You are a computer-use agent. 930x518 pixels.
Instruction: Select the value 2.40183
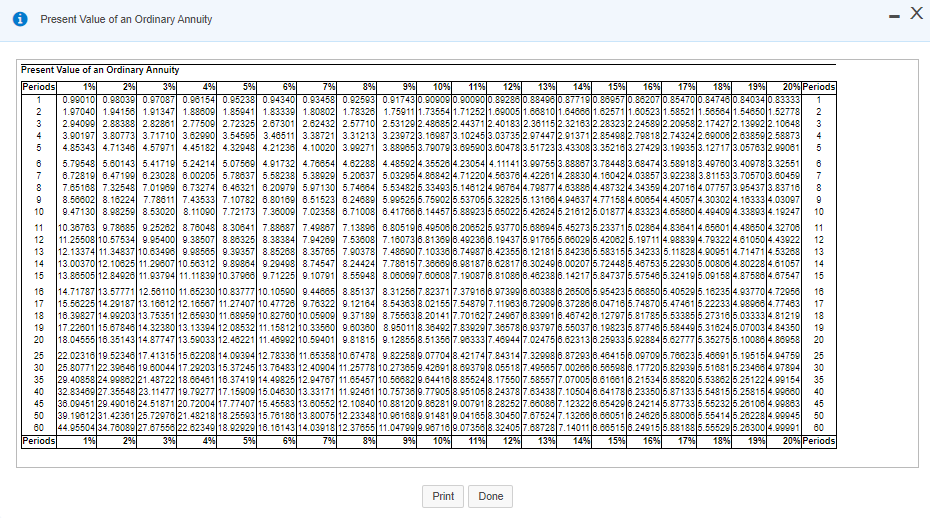pyautogui.click(x=505, y=123)
